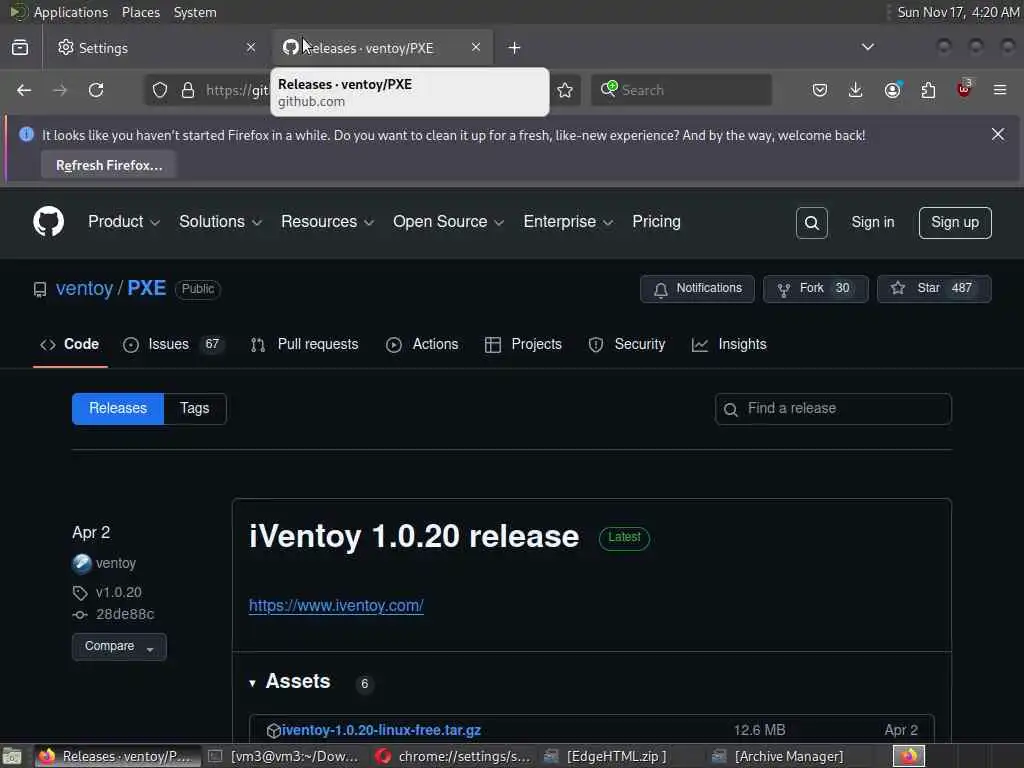Open the Firefox View icon
The image size is (1024, 768).
point(20,48)
